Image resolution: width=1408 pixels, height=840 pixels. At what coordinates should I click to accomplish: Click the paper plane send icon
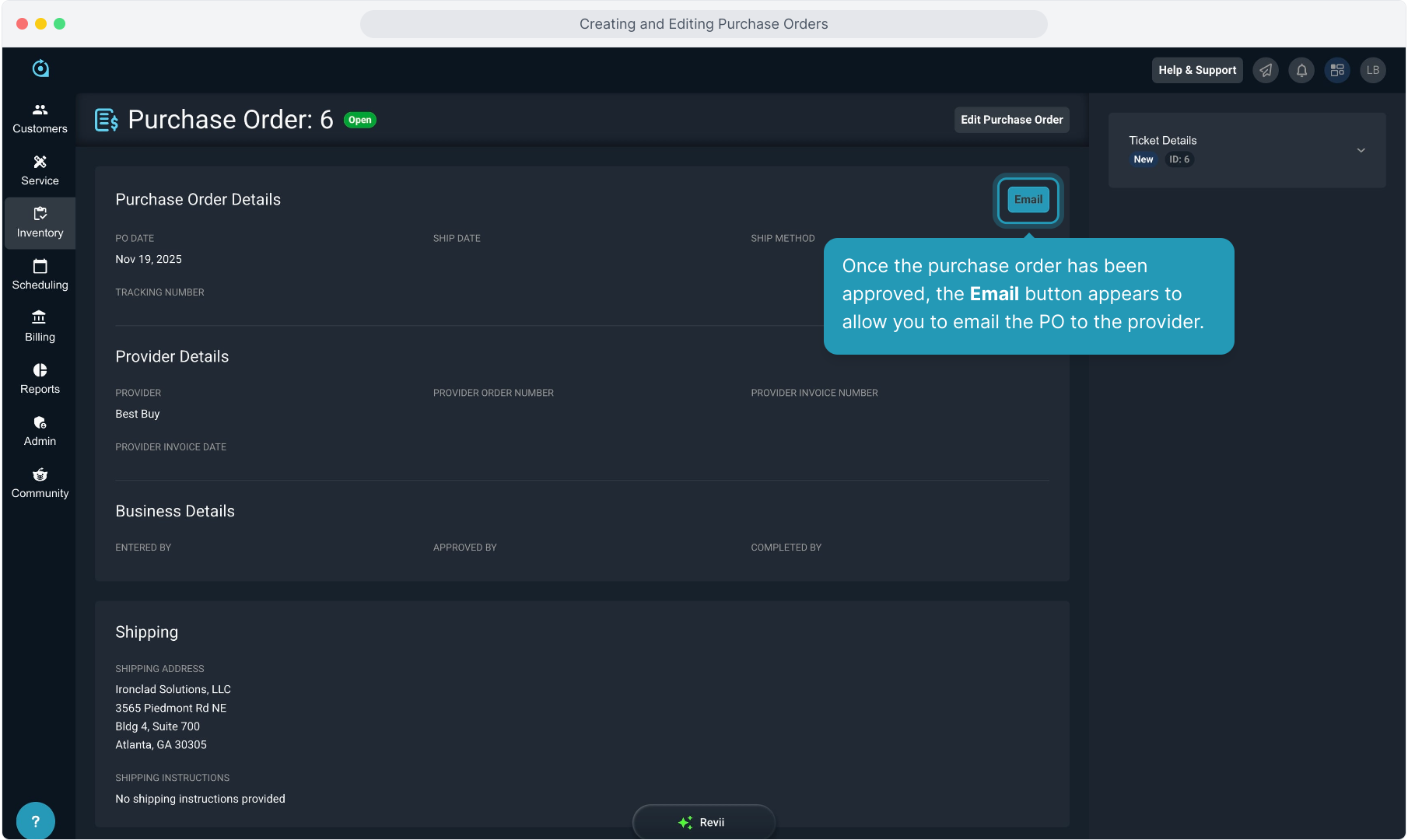click(x=1266, y=70)
